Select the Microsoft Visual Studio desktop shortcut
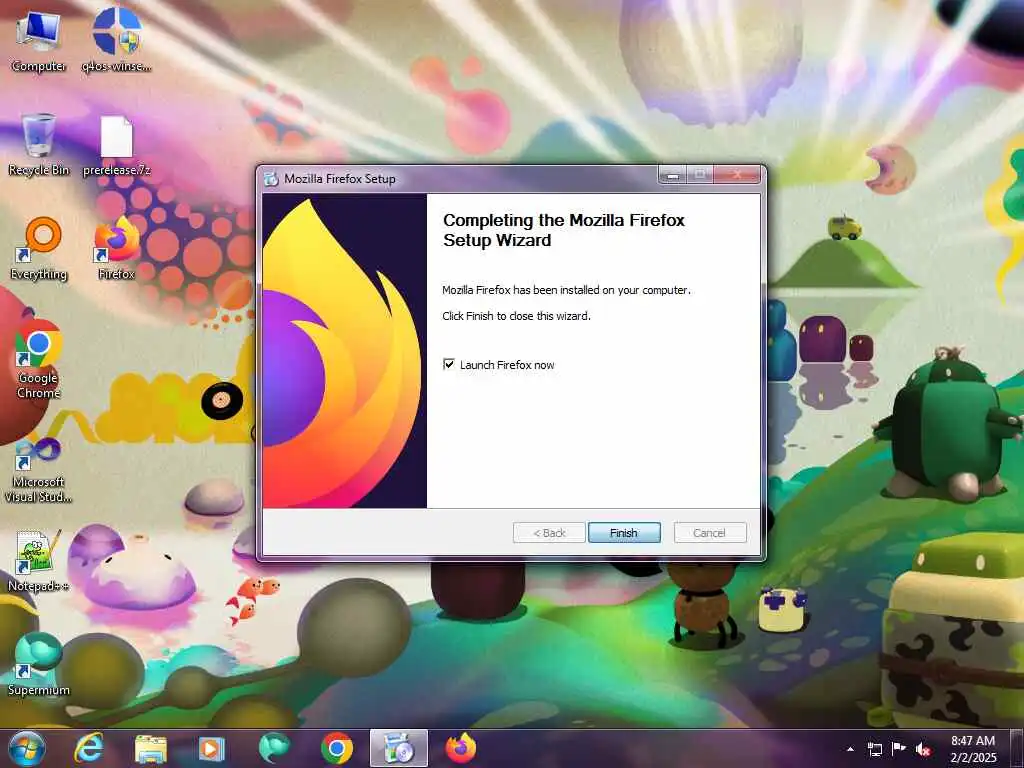 [x=39, y=471]
